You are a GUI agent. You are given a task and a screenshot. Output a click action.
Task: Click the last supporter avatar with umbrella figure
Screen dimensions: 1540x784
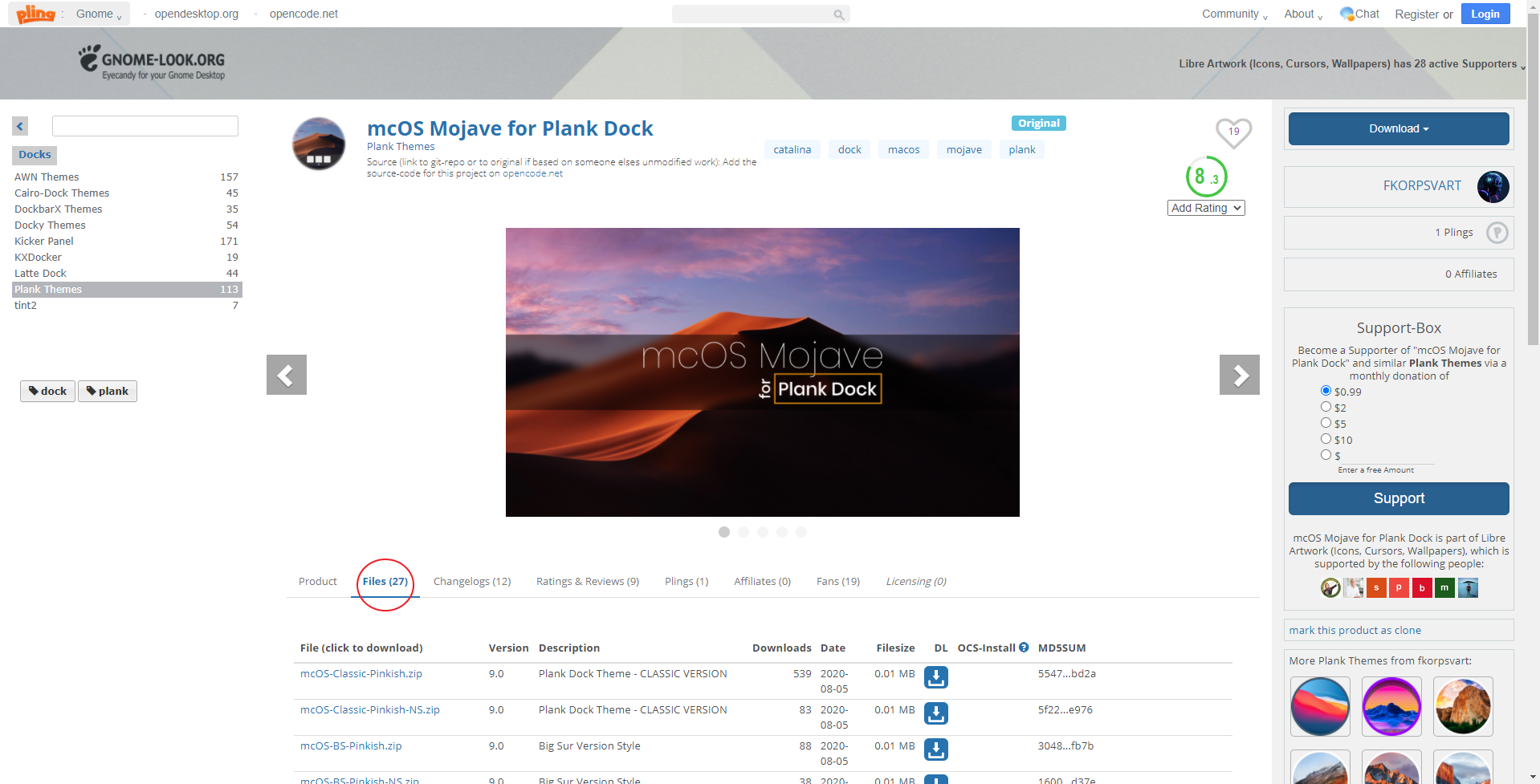(1469, 588)
